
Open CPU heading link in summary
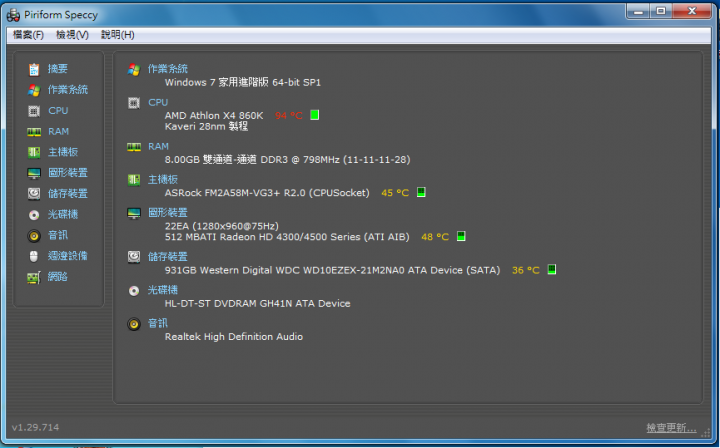158,102
